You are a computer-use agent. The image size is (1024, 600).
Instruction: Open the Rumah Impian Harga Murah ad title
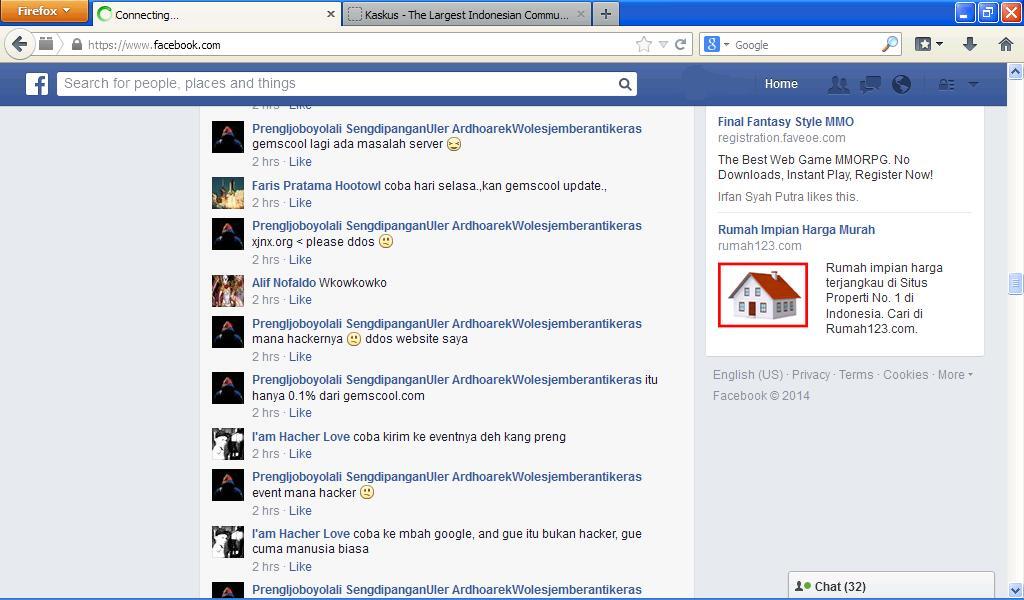(796, 230)
